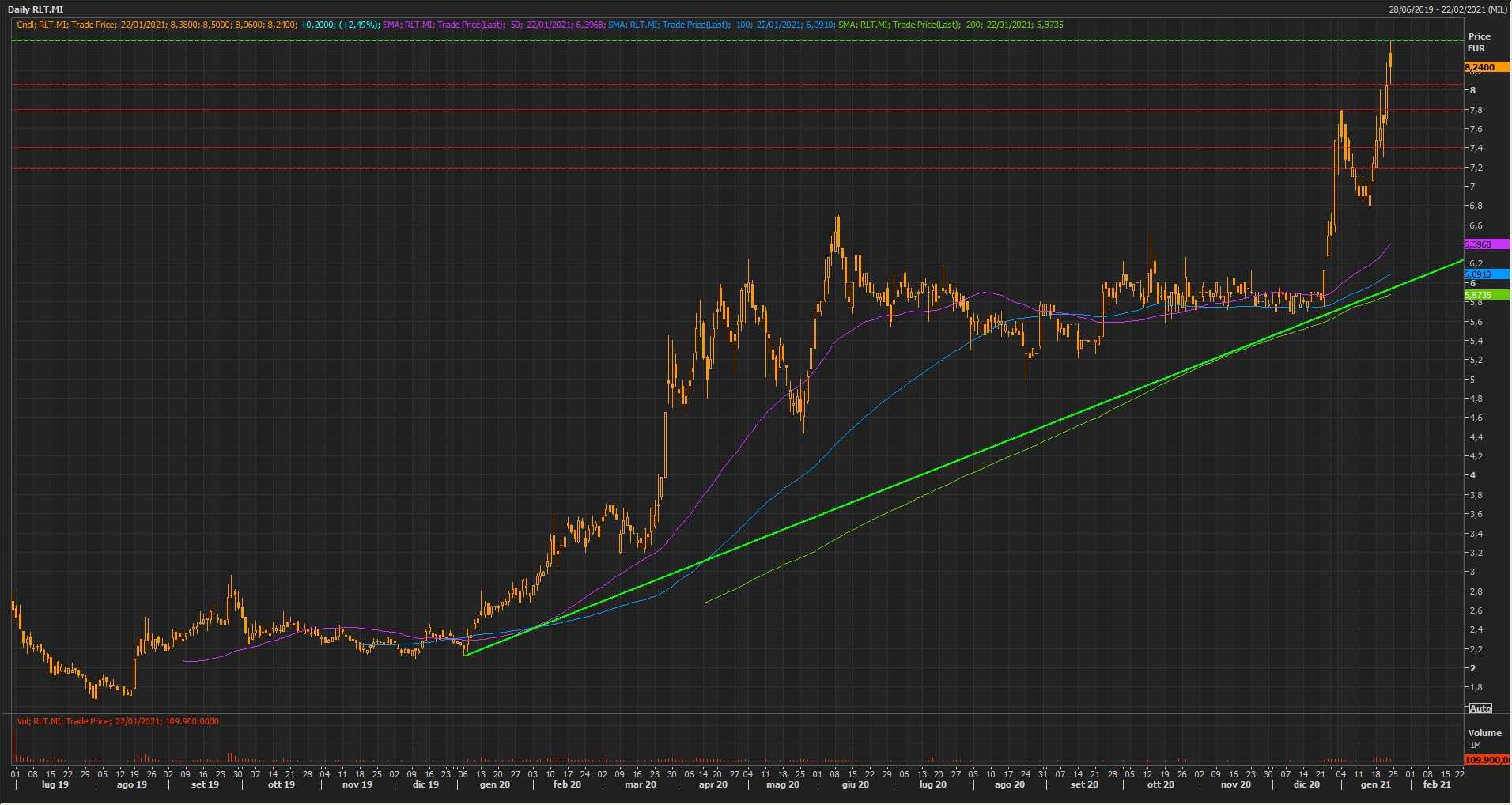Click the "7,4" price axis label
This screenshot has height=805, width=1512.
pos(1476,149)
